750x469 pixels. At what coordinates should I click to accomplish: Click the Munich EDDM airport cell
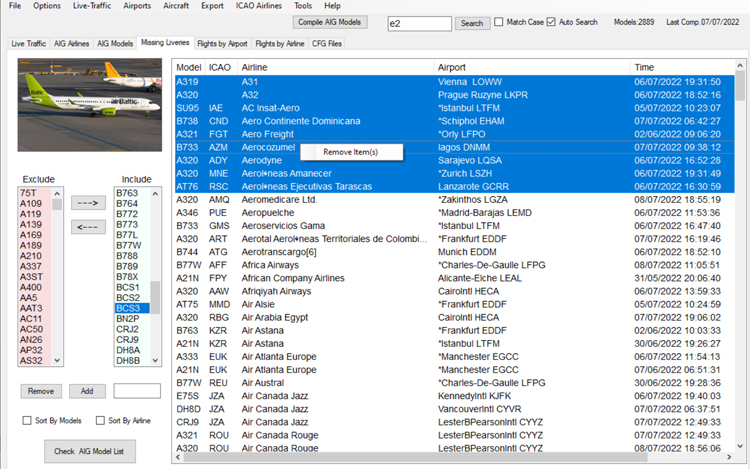click(467, 252)
